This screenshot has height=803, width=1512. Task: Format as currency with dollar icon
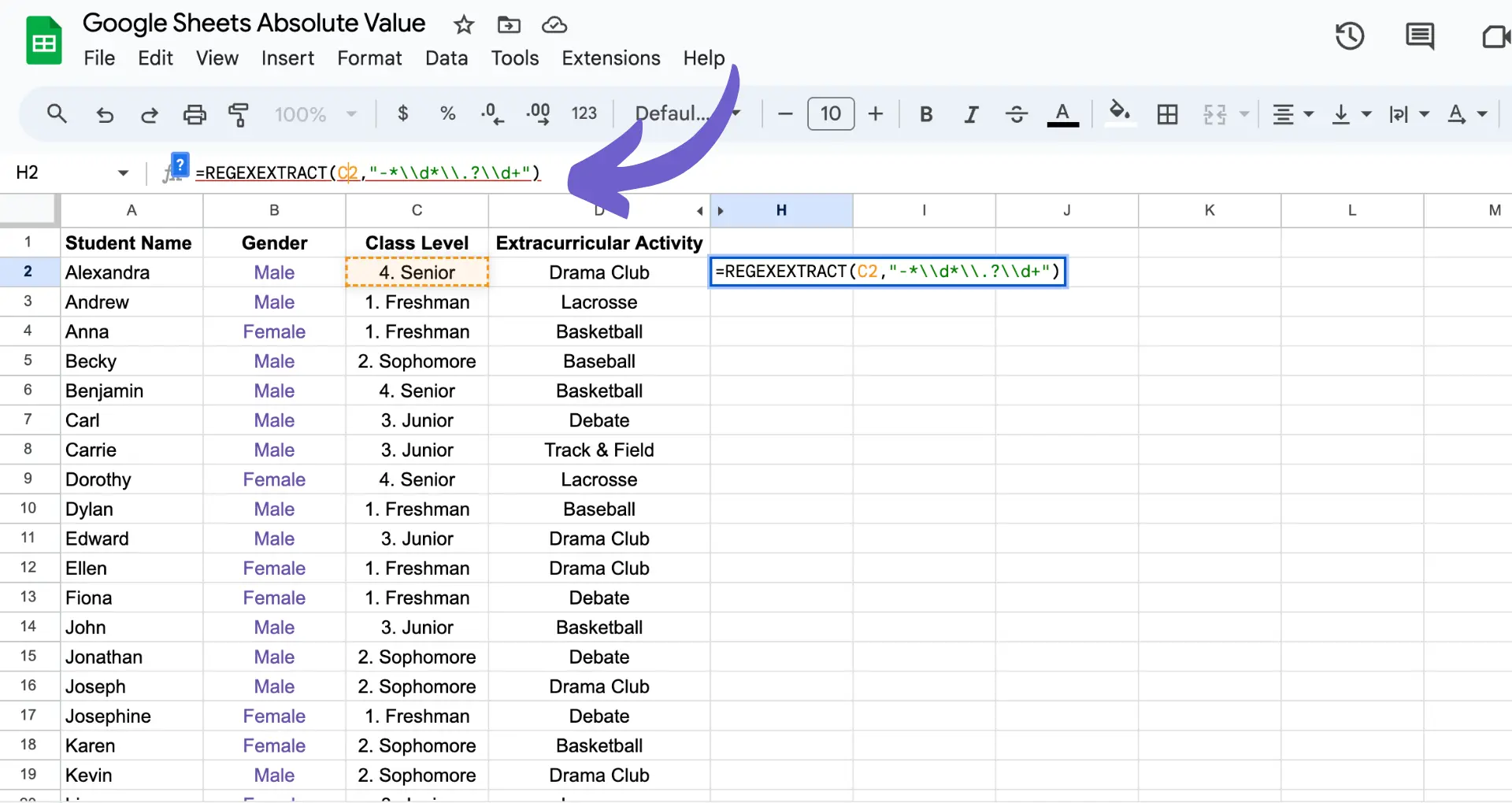(x=403, y=114)
